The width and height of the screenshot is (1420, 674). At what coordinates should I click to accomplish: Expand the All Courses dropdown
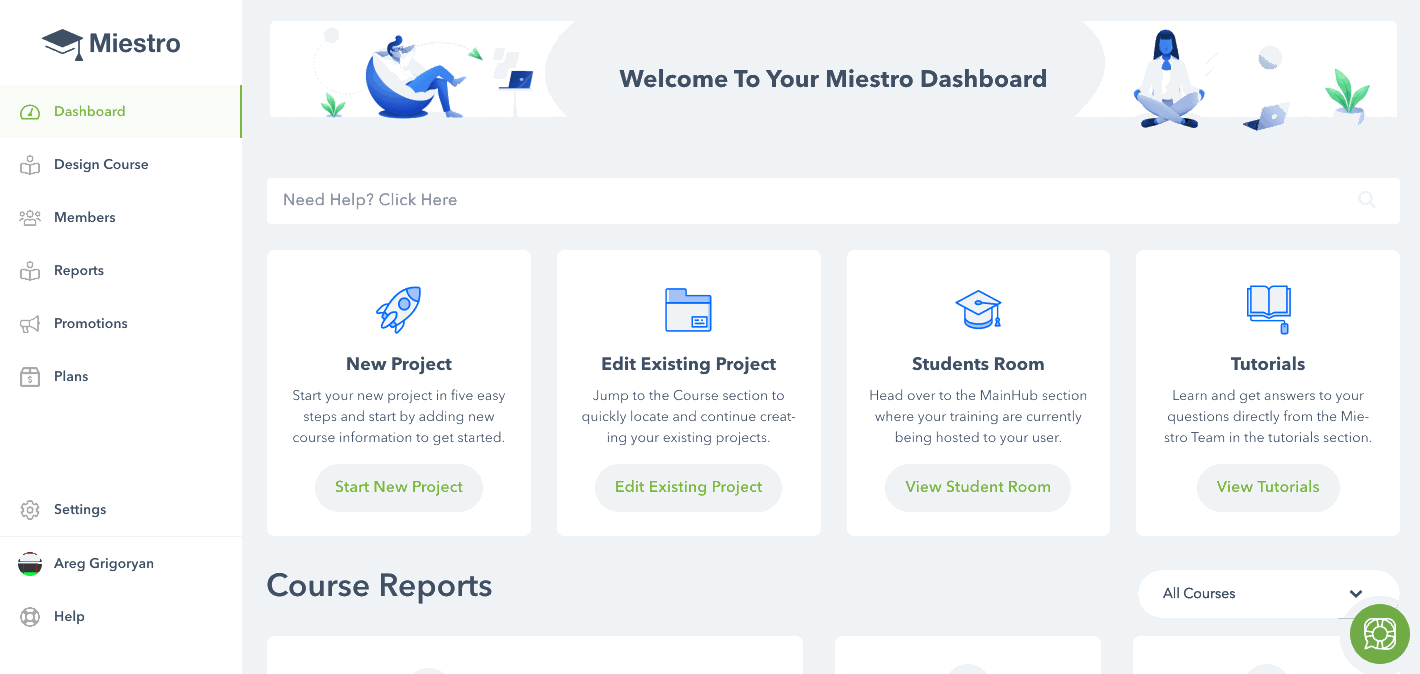point(1268,594)
